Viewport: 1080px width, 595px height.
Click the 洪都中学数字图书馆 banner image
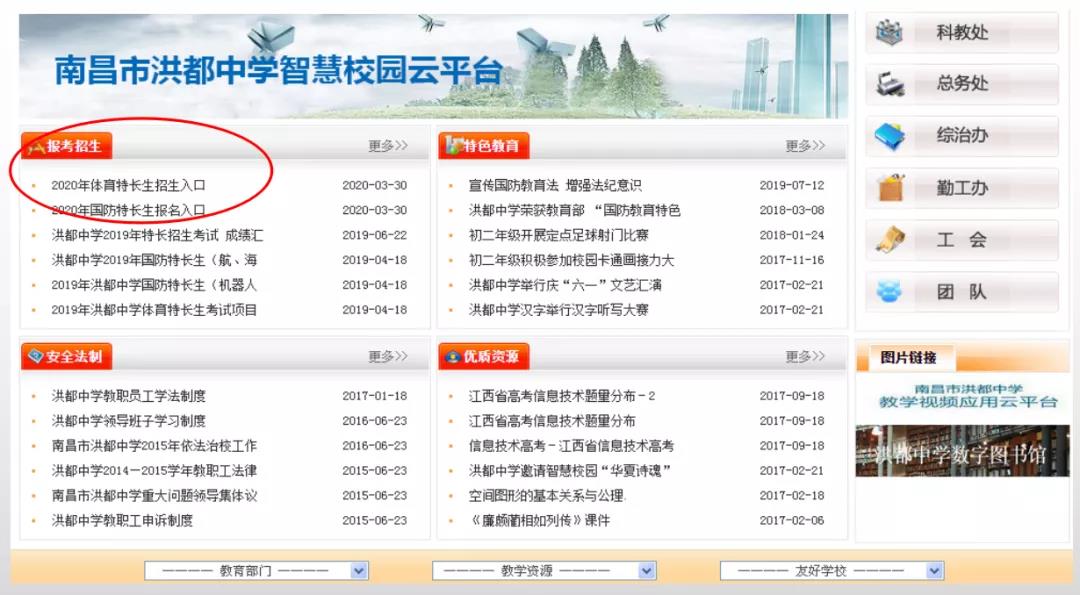coord(962,451)
